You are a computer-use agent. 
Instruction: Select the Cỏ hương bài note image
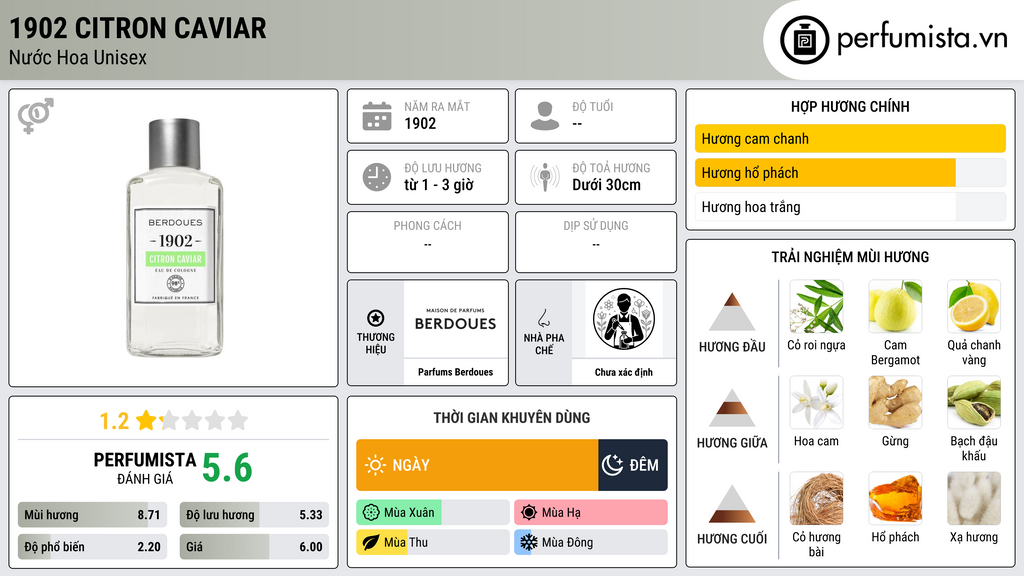pyautogui.click(x=816, y=498)
